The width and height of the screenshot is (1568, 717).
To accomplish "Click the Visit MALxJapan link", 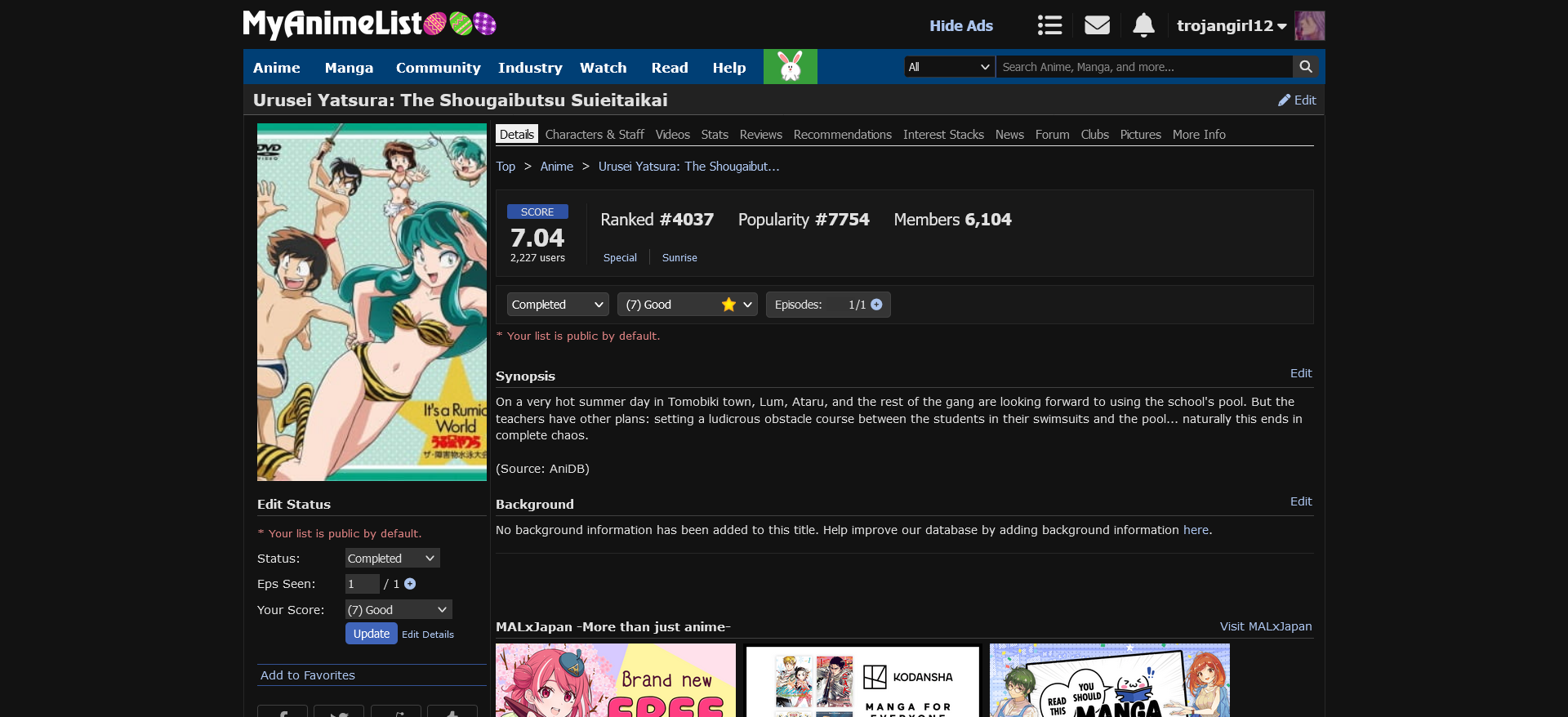I will [x=1266, y=626].
